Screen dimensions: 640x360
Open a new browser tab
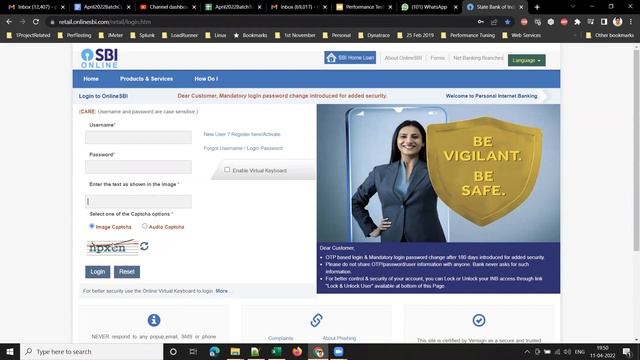point(537,7)
